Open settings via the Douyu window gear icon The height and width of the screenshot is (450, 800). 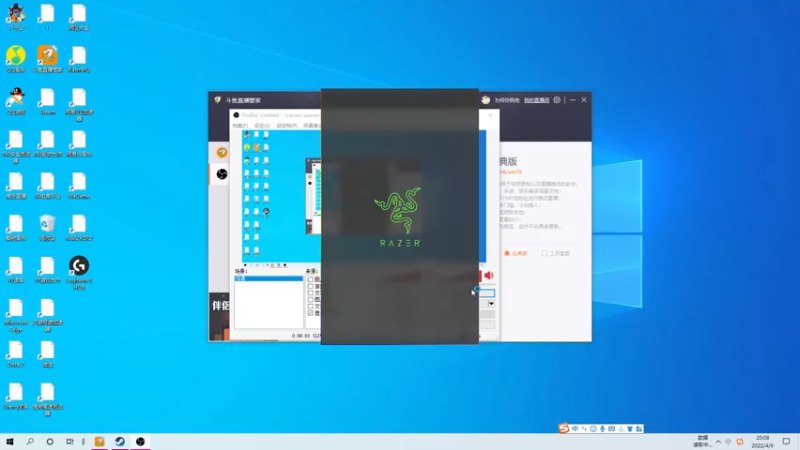[557, 100]
